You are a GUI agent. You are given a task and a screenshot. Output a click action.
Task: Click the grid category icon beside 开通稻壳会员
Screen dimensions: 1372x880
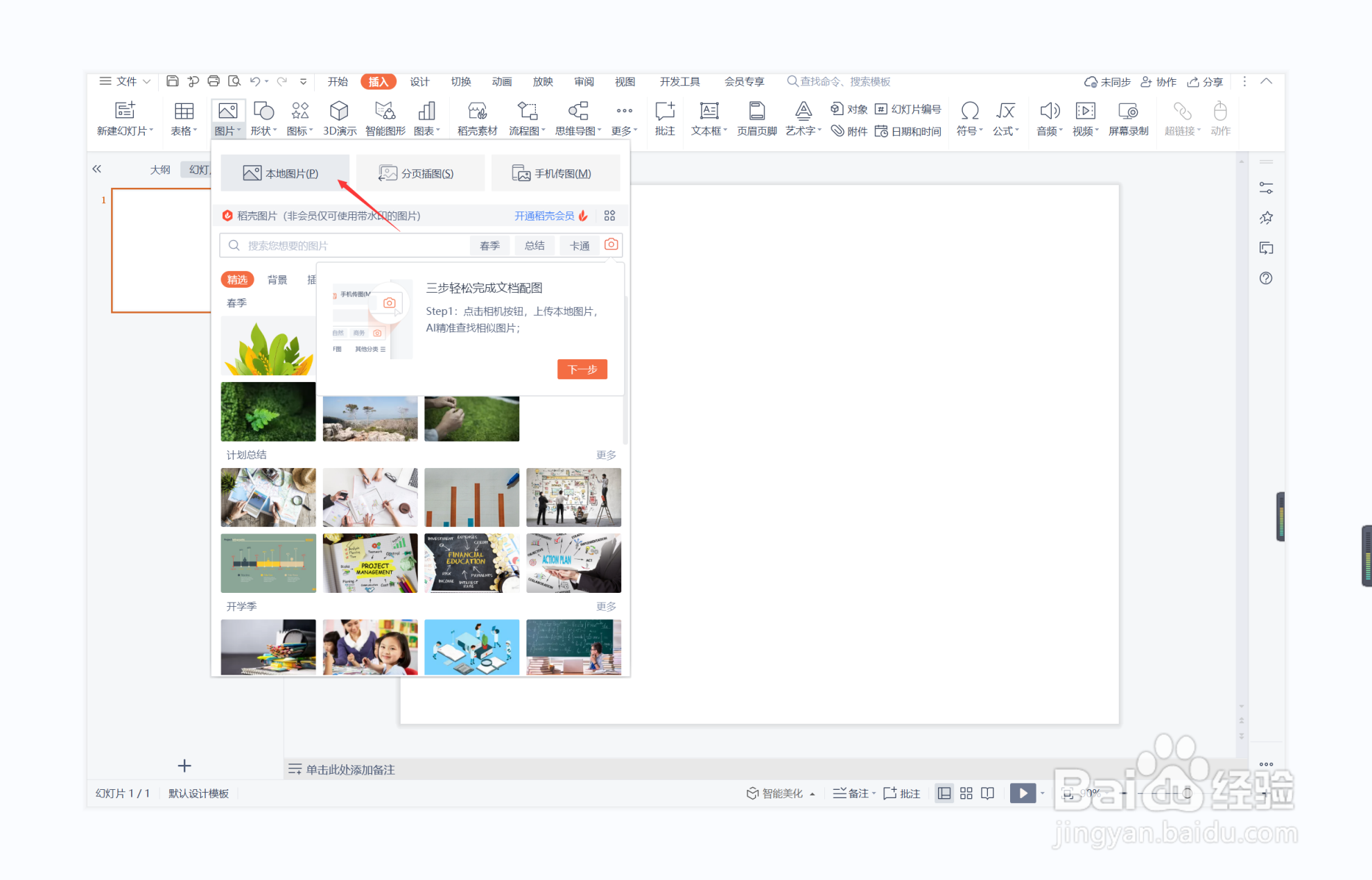[609, 216]
